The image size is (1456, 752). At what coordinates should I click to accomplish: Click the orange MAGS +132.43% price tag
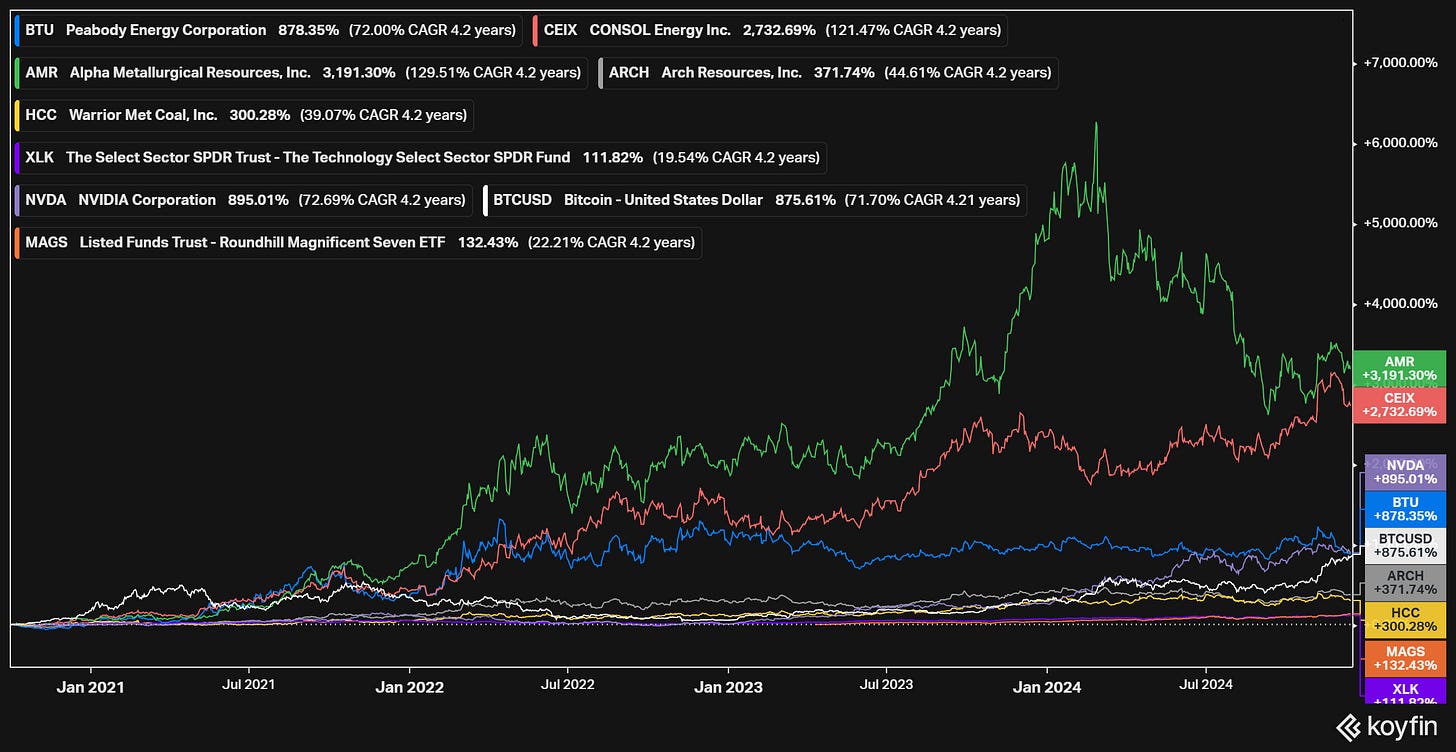[1405, 658]
